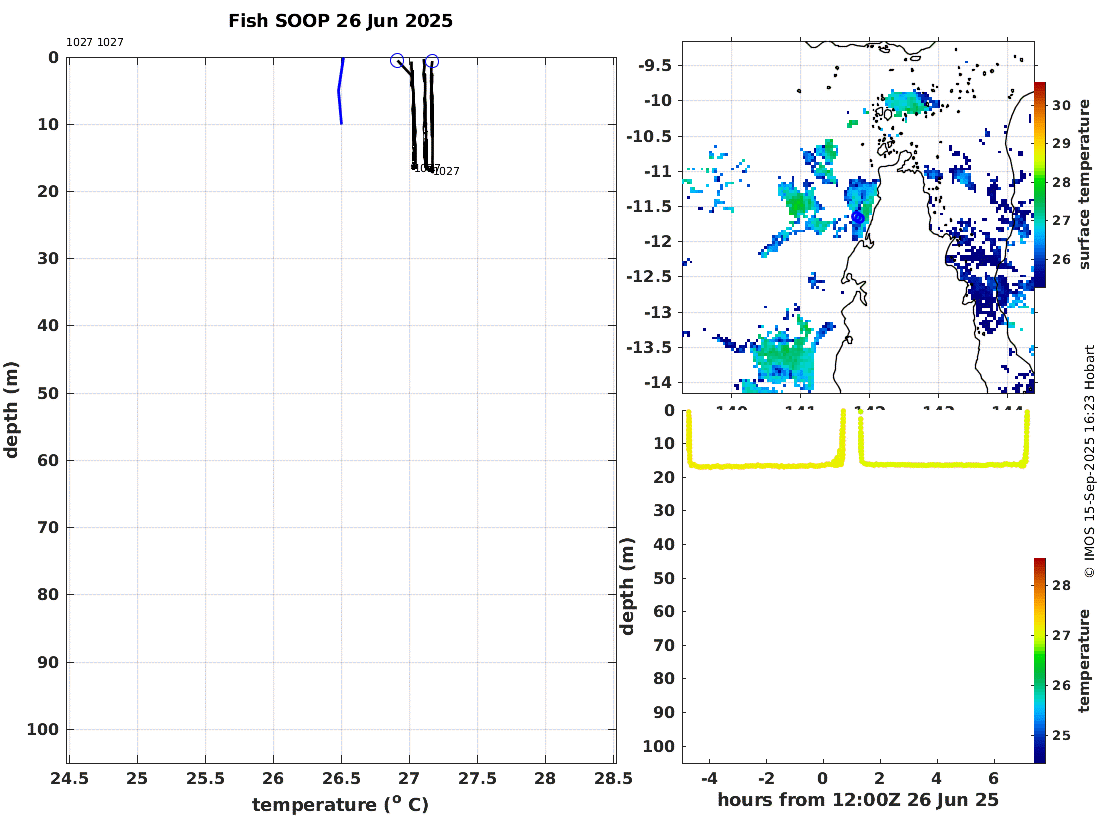
Task: Click the 6 tick on hours axis
Action: coord(993,778)
